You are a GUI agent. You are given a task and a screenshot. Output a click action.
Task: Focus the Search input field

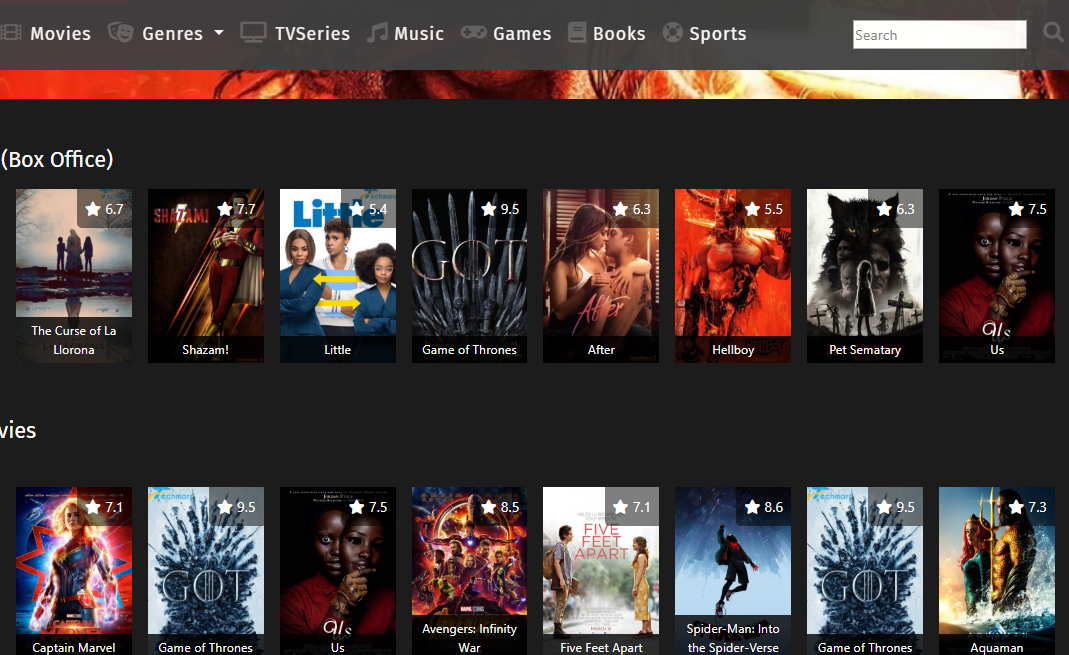(939, 35)
